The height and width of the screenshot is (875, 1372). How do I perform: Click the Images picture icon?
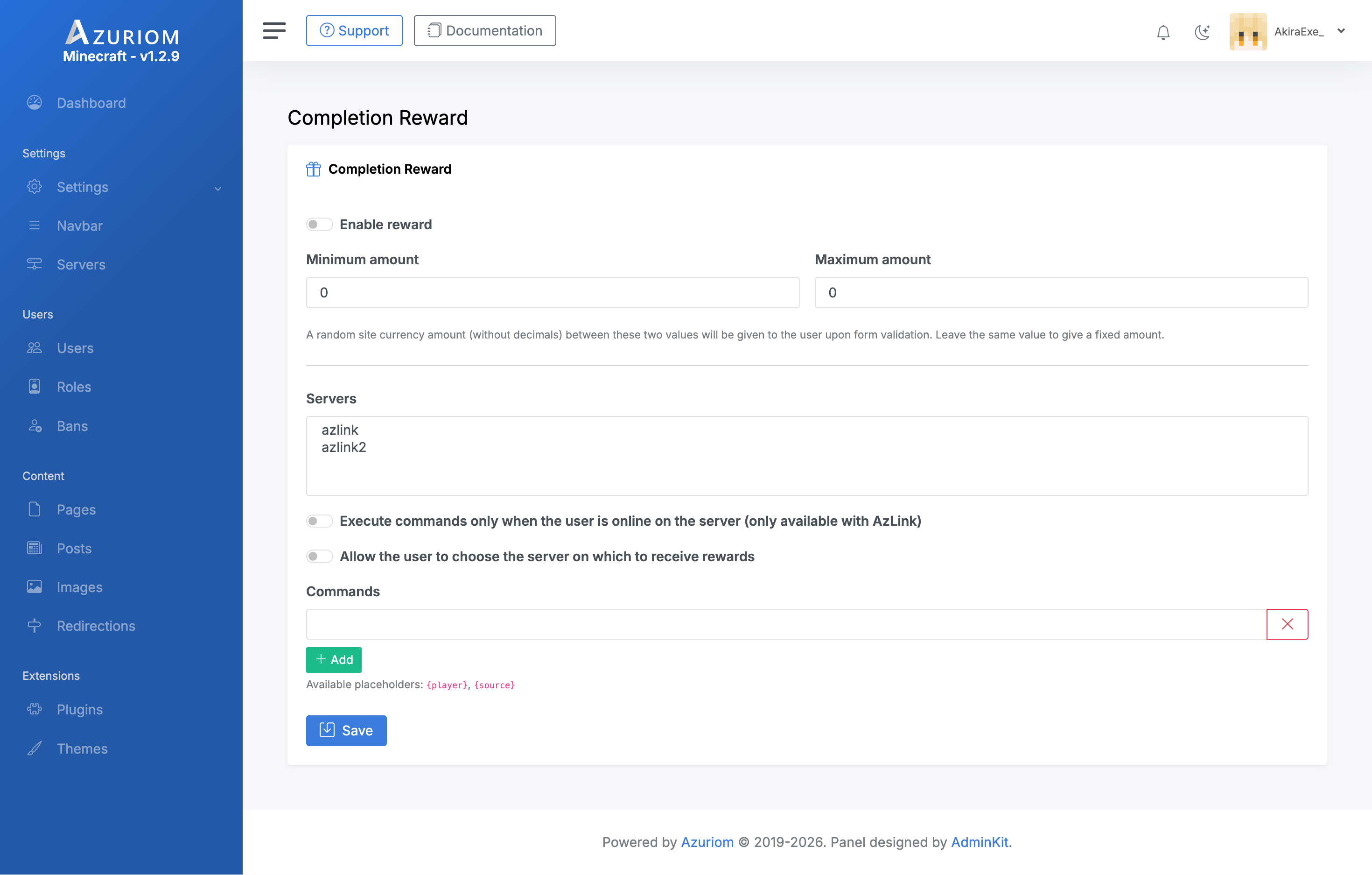point(35,586)
